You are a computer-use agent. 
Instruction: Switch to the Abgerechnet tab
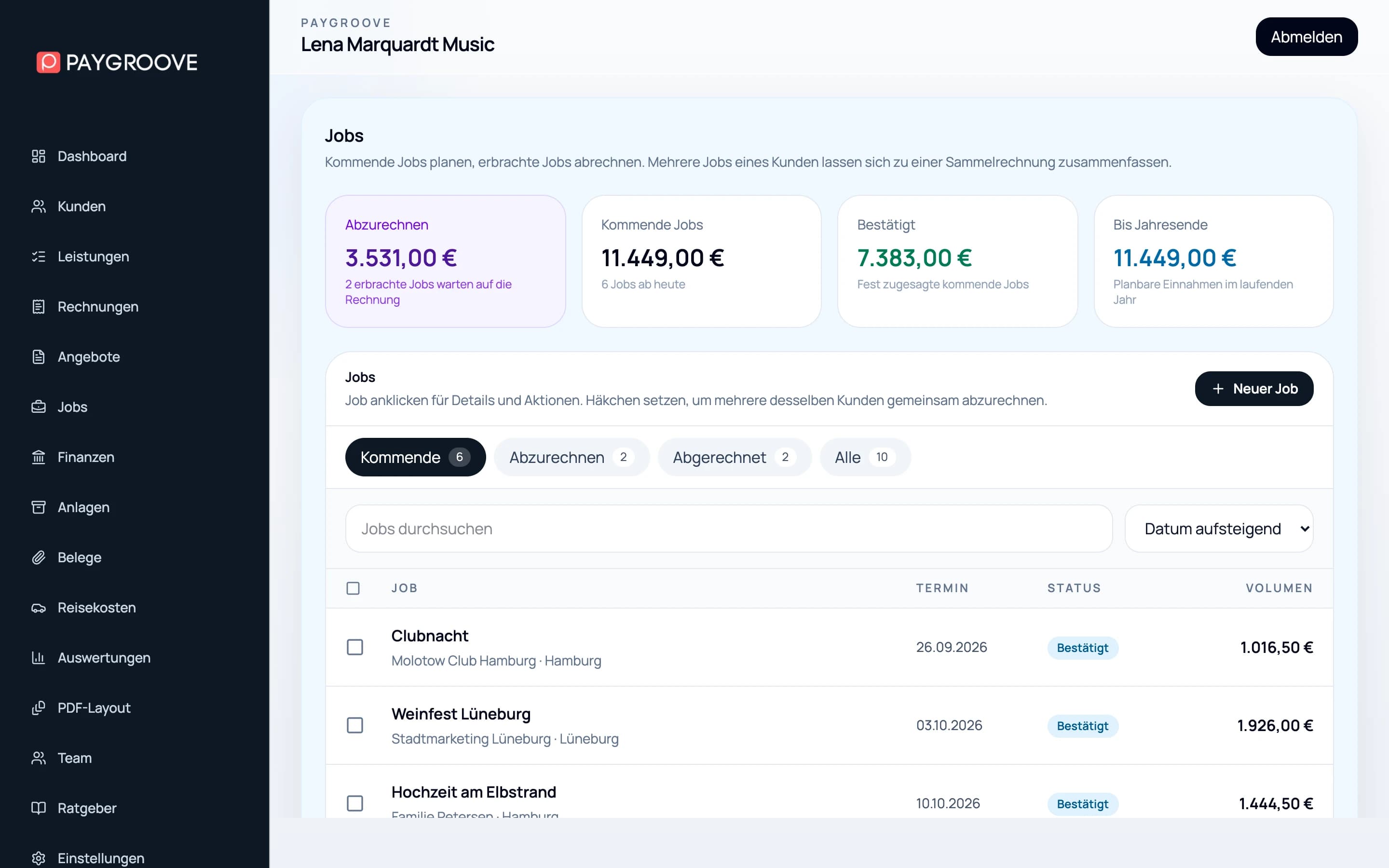tap(734, 457)
